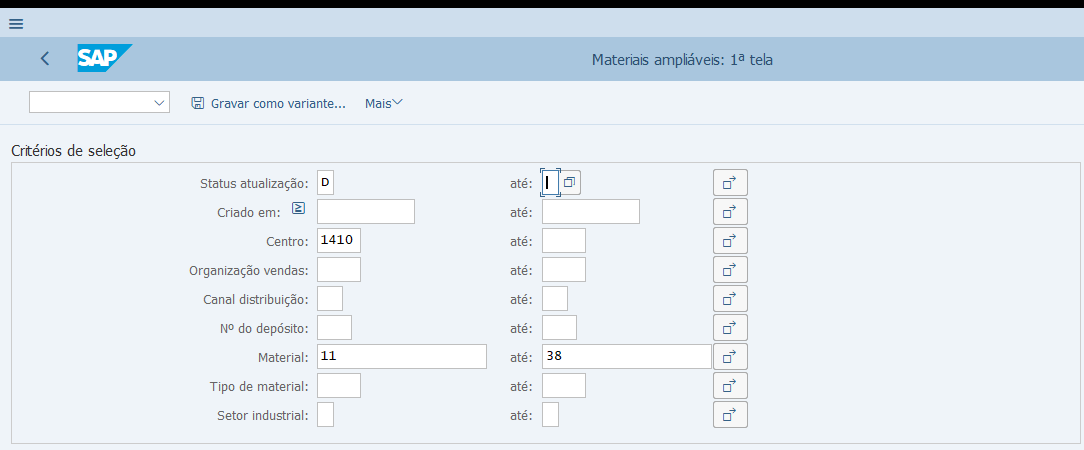Click Tipo de material até field
Viewport: 1084px width, 450px height.
(x=564, y=386)
